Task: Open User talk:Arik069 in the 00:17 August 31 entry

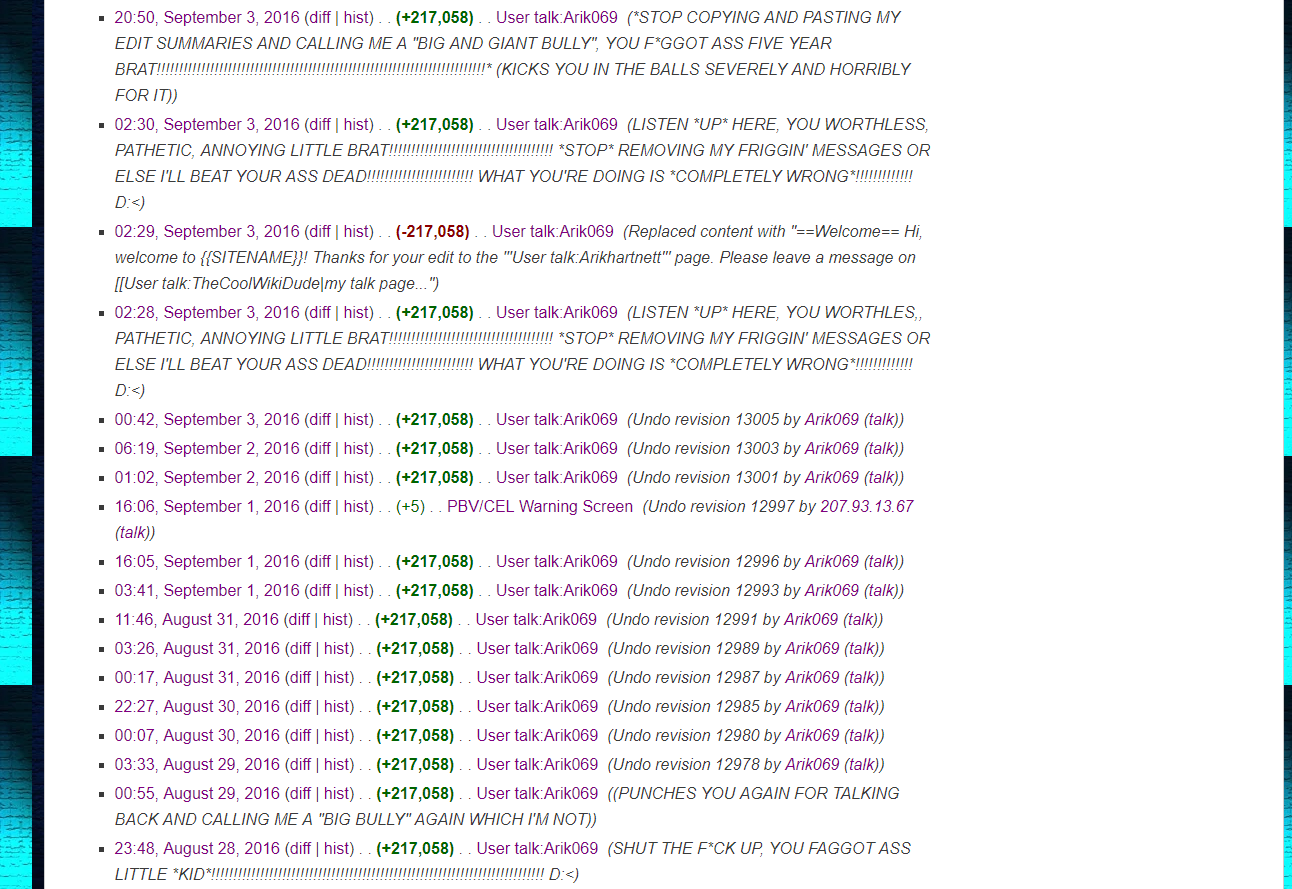Action: click(537, 677)
